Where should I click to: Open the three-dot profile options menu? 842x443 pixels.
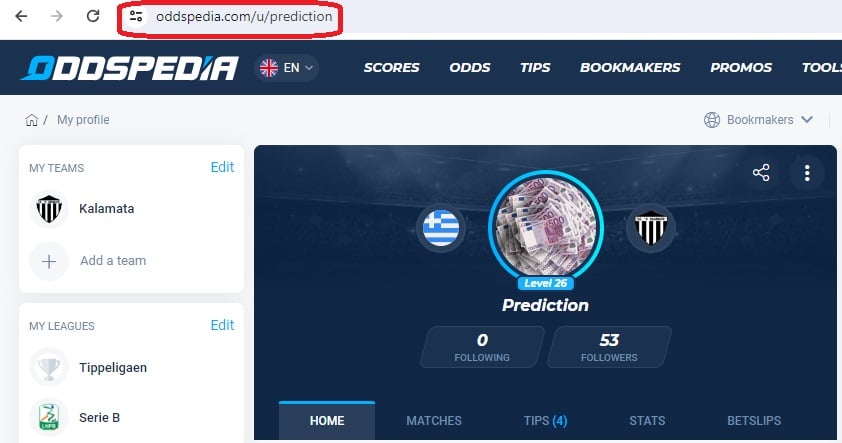point(807,173)
